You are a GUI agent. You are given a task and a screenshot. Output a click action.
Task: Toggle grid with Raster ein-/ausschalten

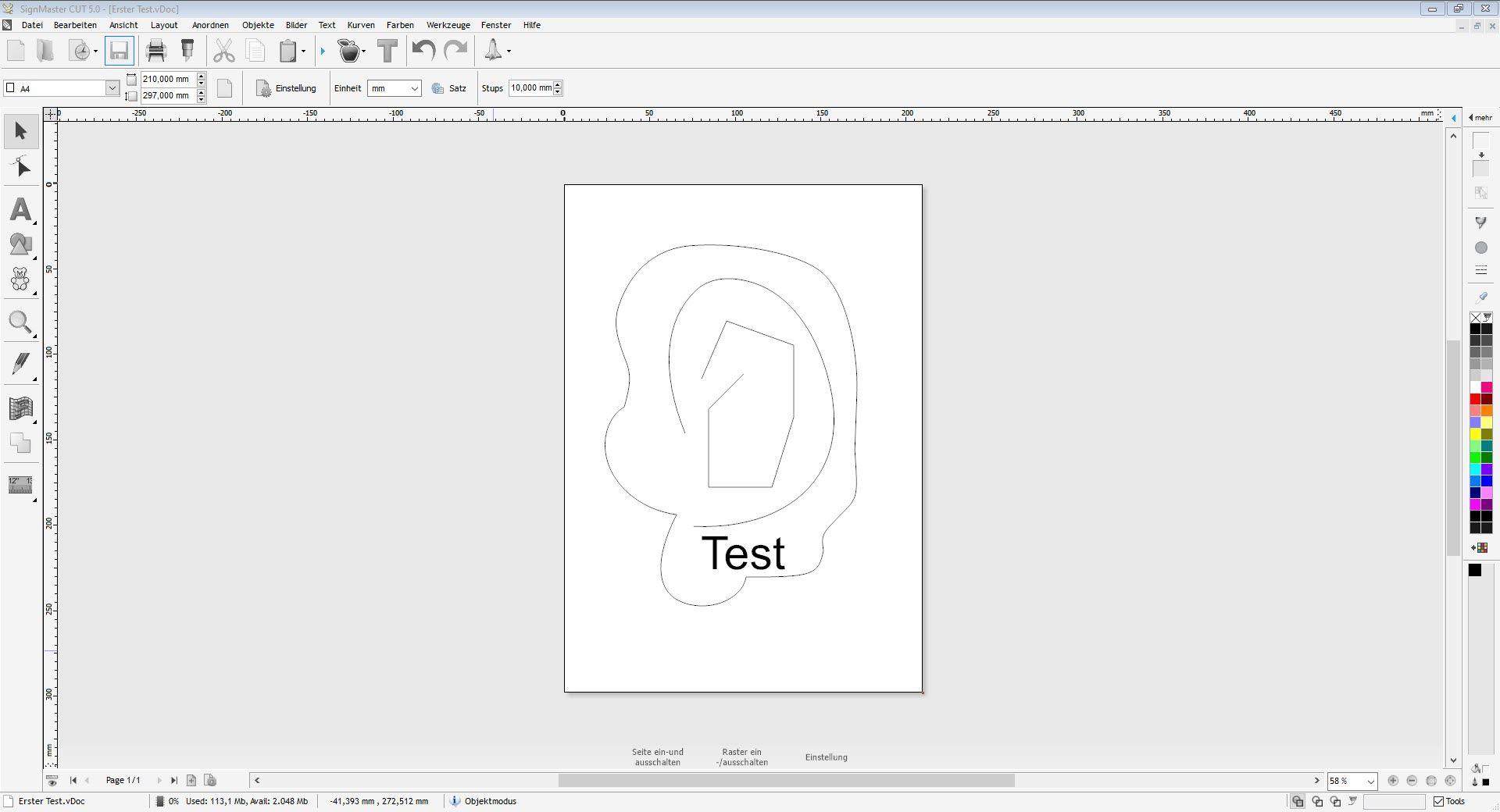(x=741, y=757)
